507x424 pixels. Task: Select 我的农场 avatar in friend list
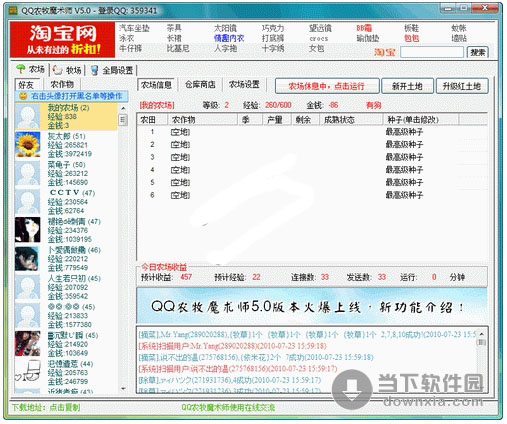[28, 116]
